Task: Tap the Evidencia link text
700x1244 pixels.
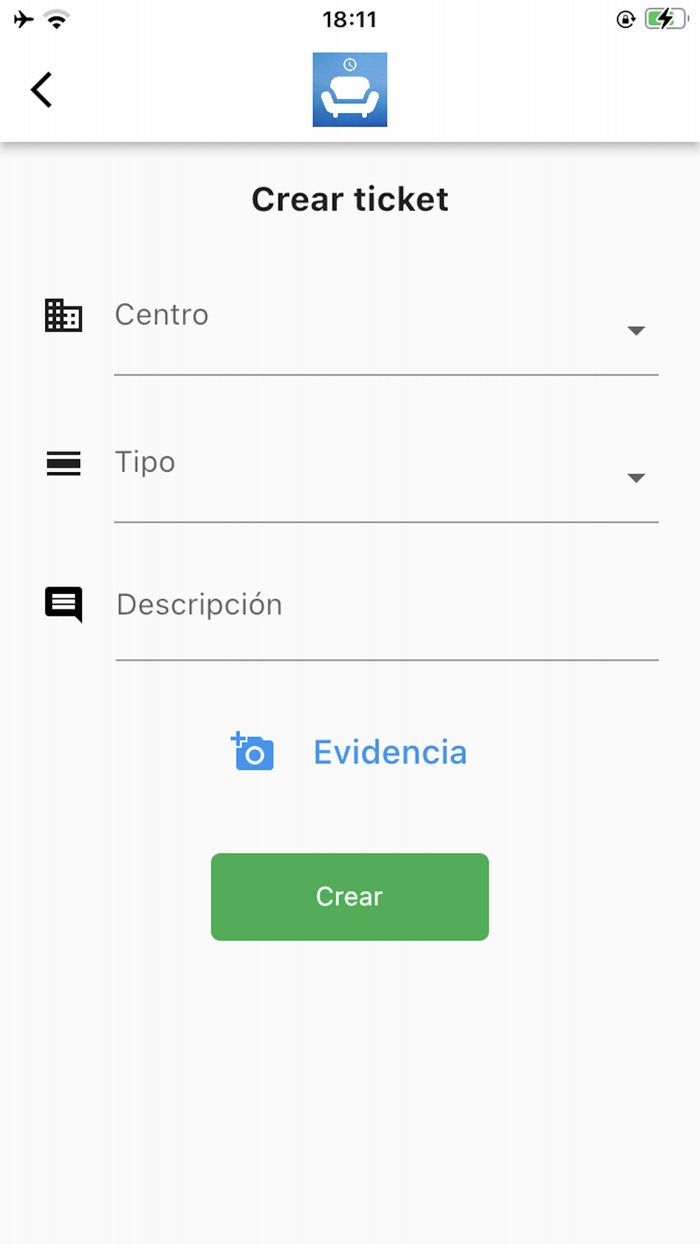Action: coord(390,752)
